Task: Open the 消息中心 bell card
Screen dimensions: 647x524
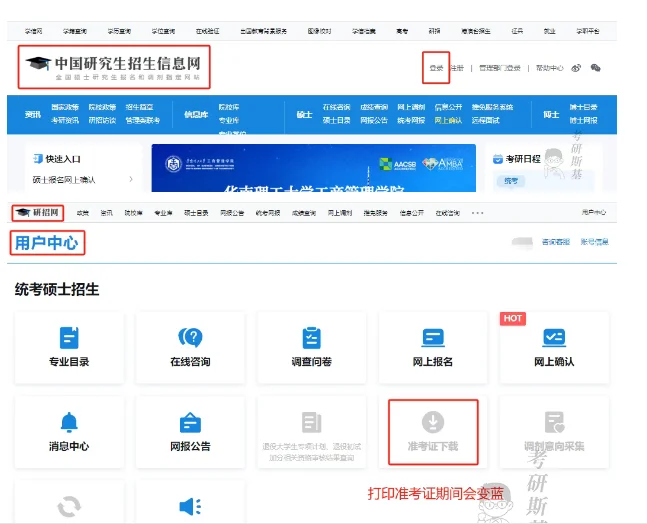Action: (x=69, y=432)
